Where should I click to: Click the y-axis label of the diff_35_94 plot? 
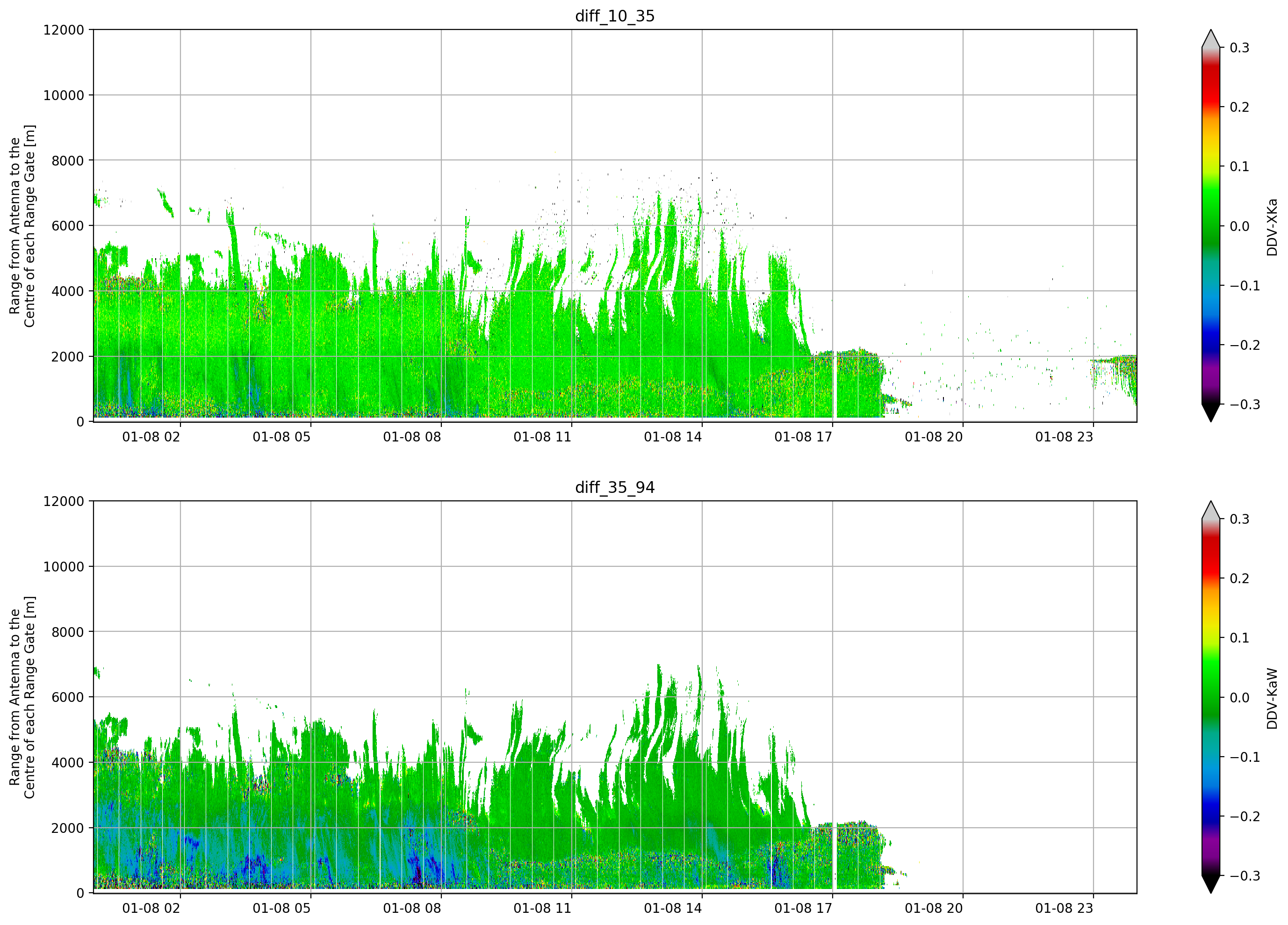point(22,697)
